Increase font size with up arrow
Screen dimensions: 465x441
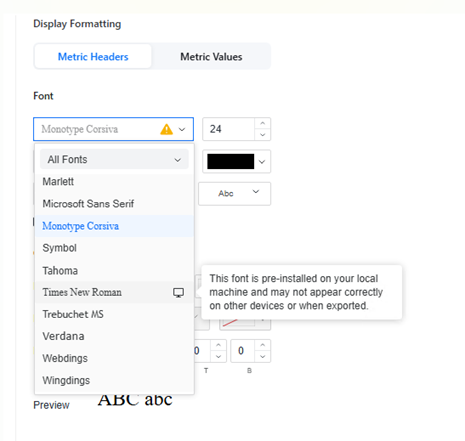click(x=263, y=123)
